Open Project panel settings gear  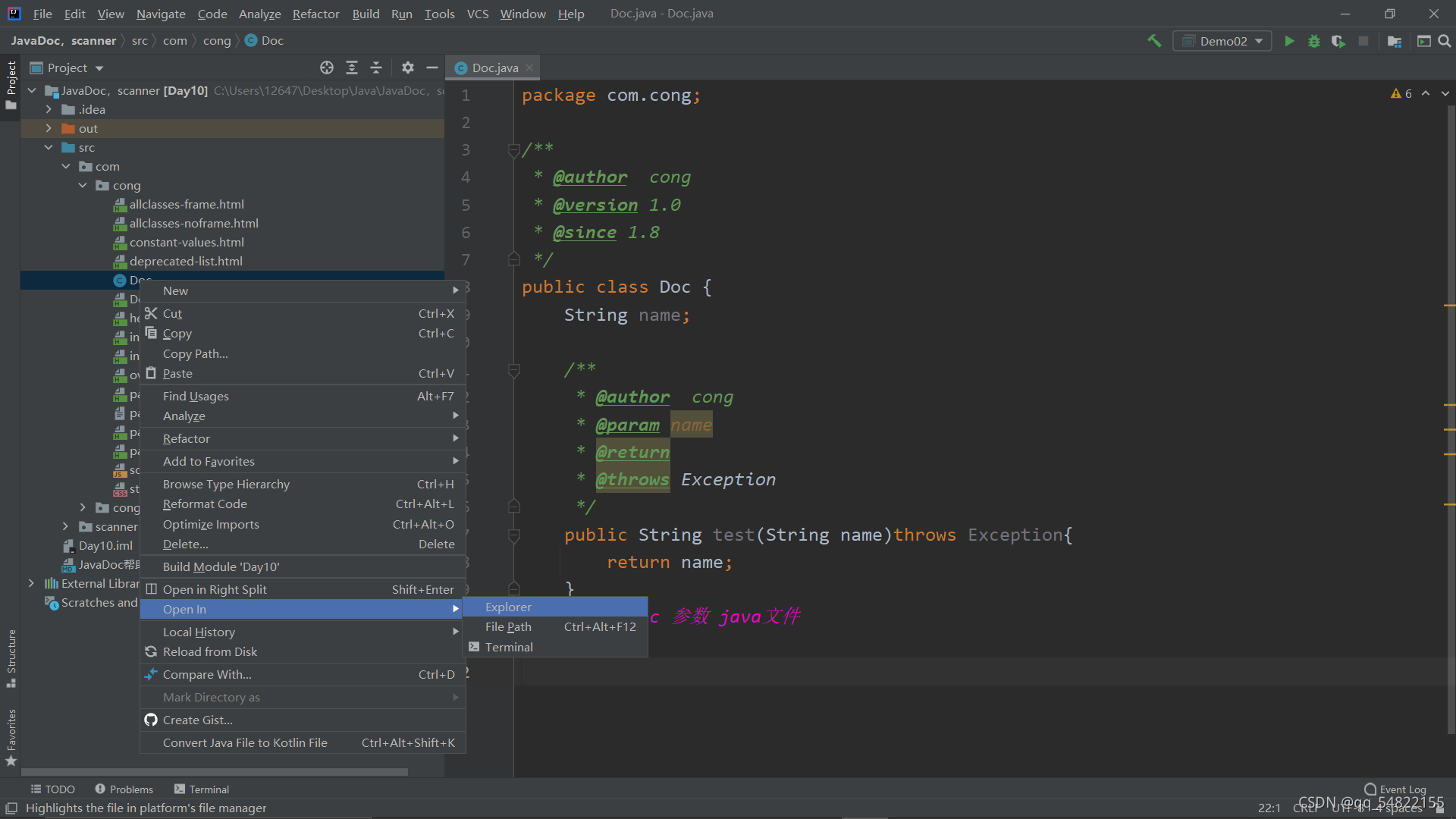point(408,67)
